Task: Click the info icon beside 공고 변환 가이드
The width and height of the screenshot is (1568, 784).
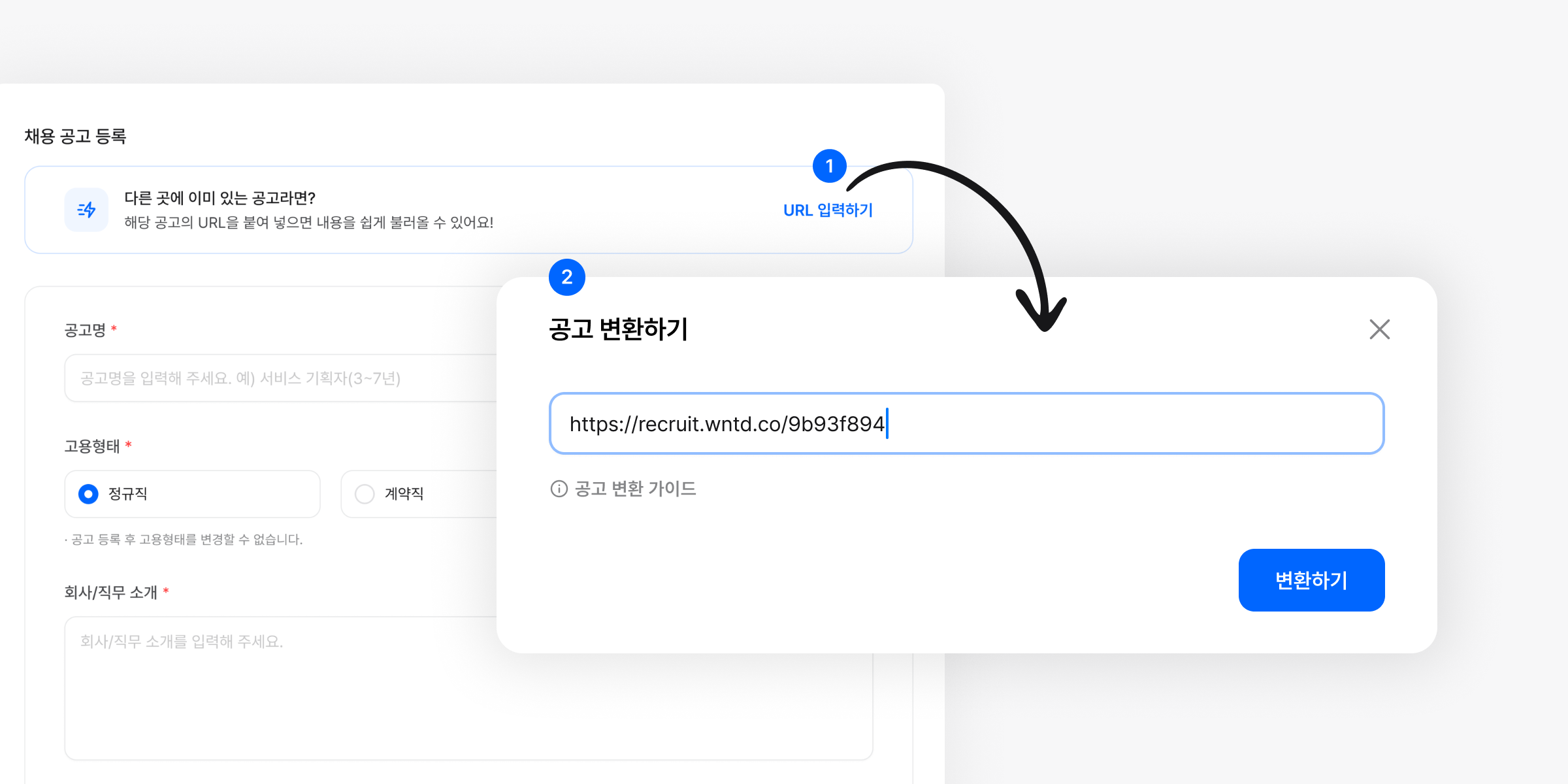Action: (x=559, y=489)
